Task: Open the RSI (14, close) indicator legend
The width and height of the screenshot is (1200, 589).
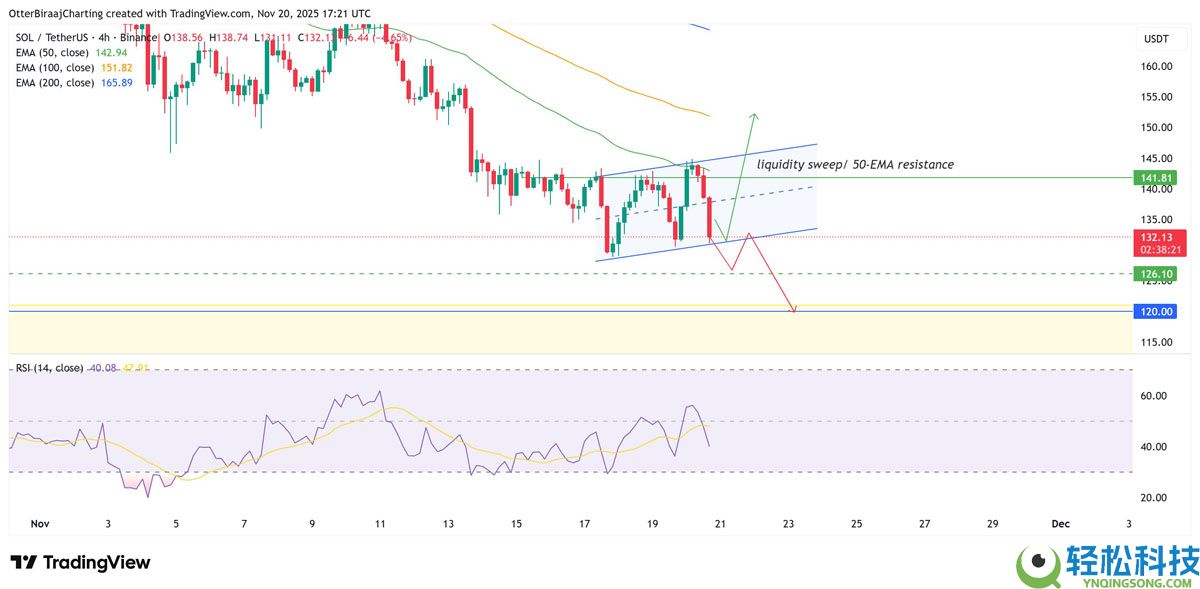Action: 50,368
